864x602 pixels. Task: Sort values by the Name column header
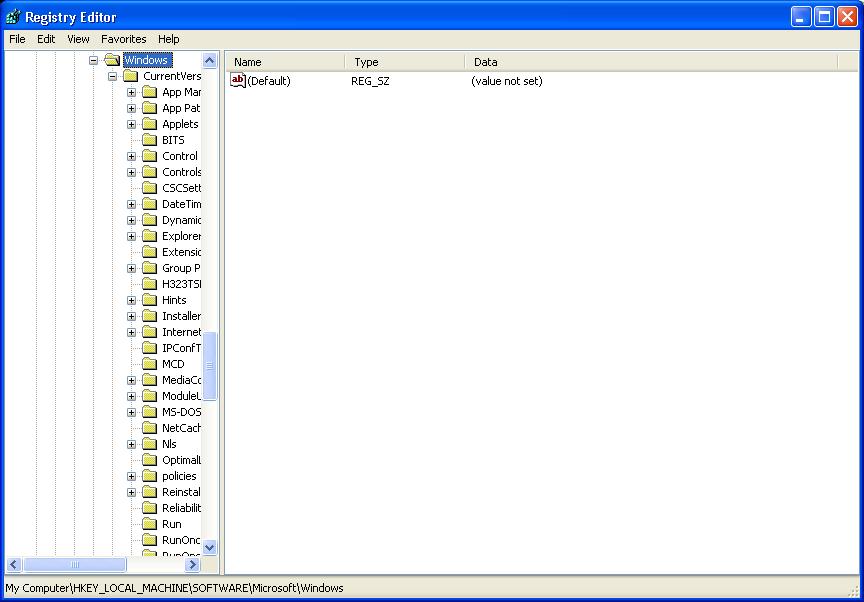click(285, 62)
